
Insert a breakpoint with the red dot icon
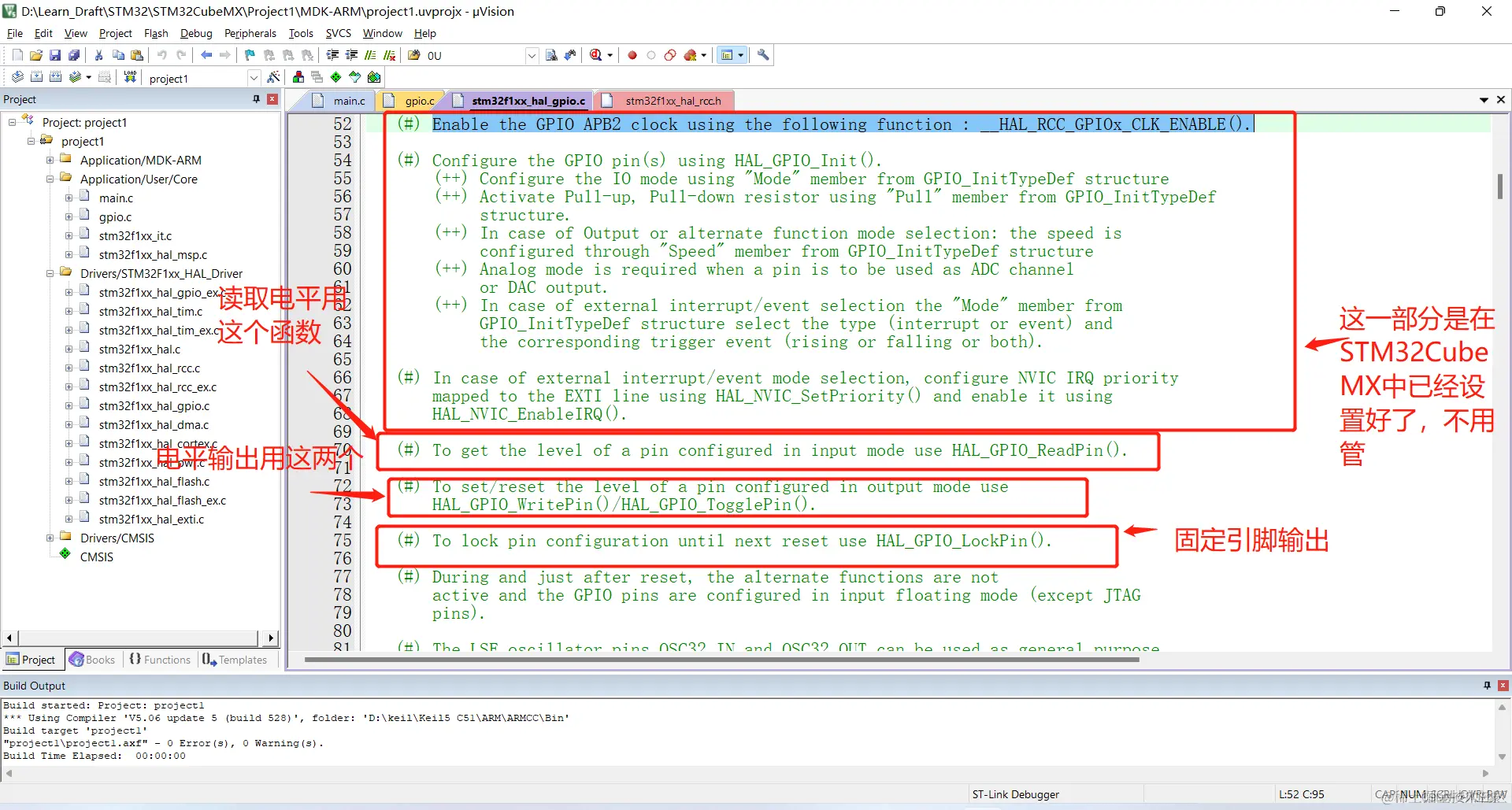[x=632, y=55]
